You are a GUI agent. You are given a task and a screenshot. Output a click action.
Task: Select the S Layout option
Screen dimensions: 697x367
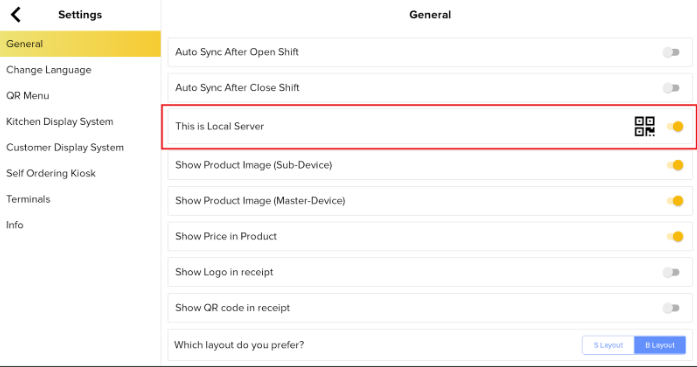coord(608,345)
